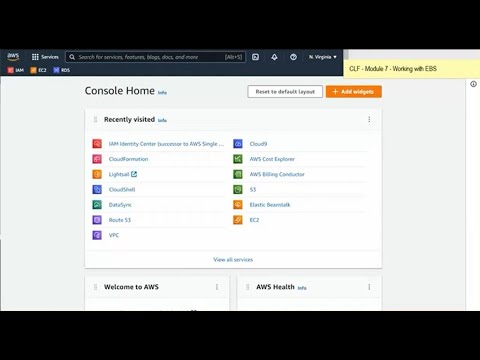
Task: Open the Services grid menu
Action: click(45, 57)
